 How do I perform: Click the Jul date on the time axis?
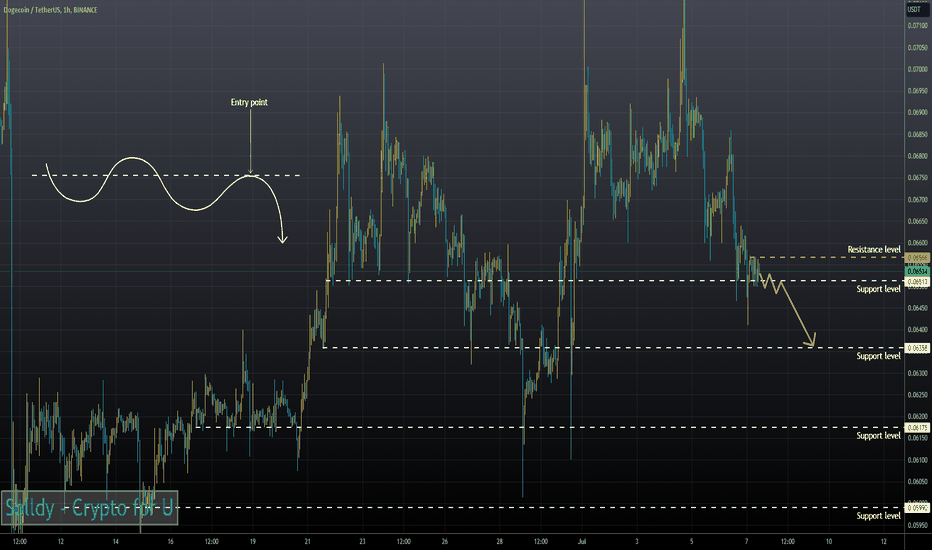(582, 542)
